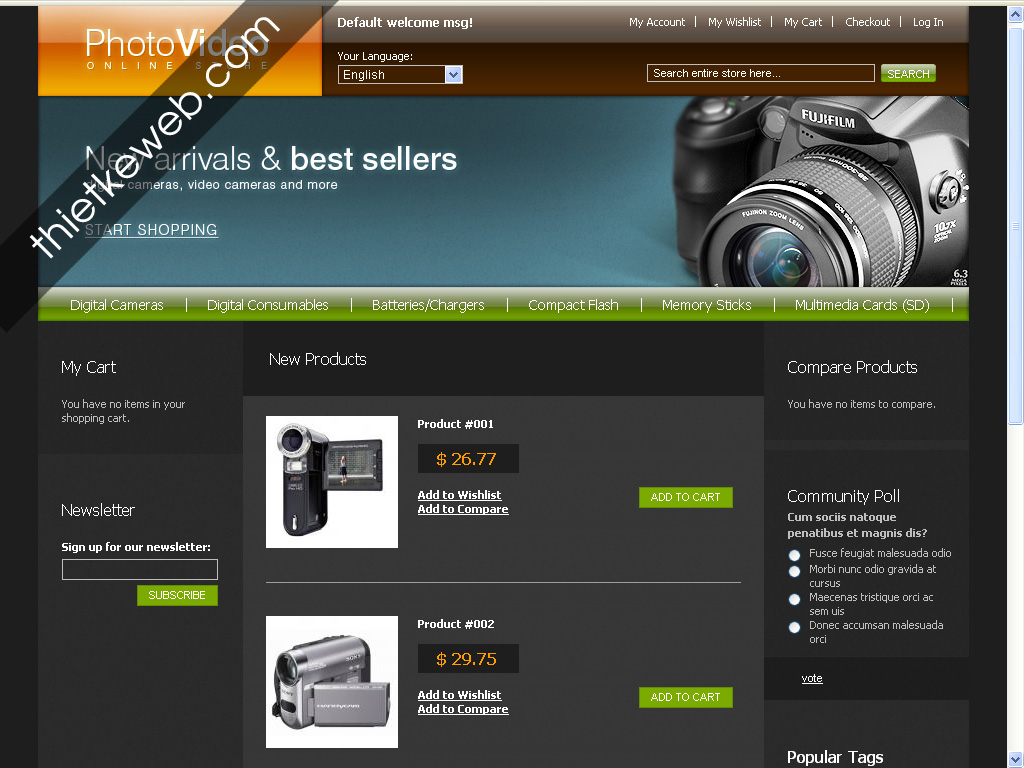Viewport: 1024px width, 768px height.
Task: Click the $ 29.75 price label
Action: coord(468,658)
